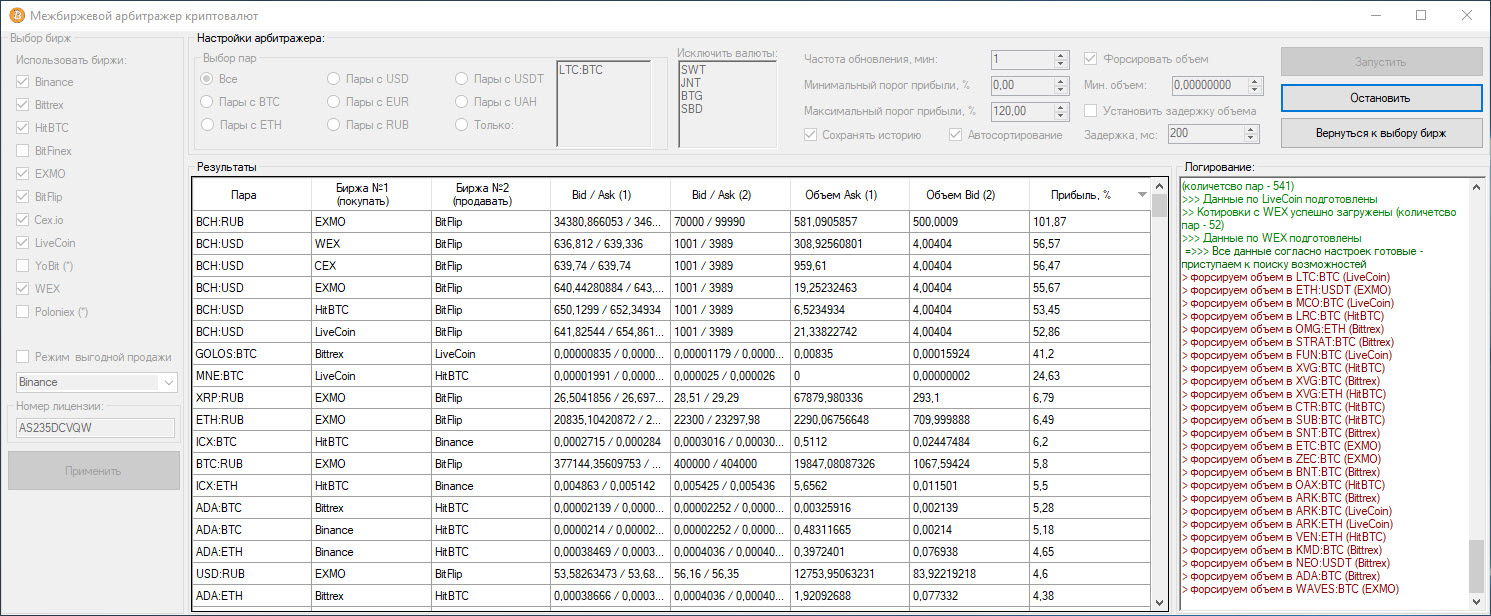Click the results table vertical scrollbar
The image size is (1491, 616).
[x=1159, y=395]
